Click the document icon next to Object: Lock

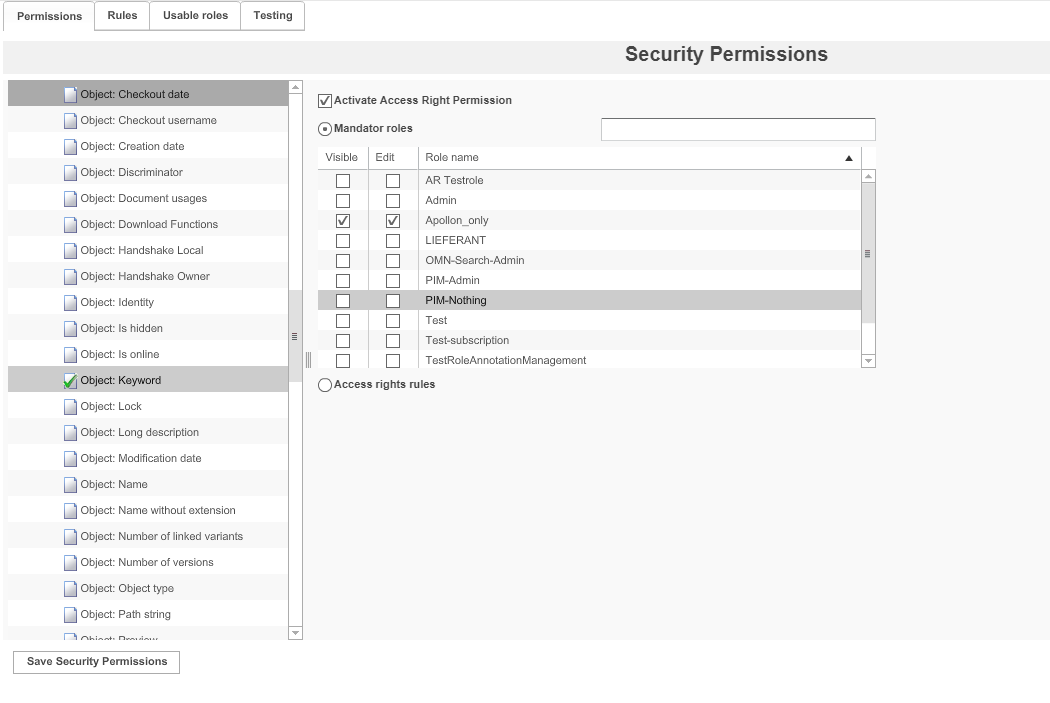coord(69,405)
